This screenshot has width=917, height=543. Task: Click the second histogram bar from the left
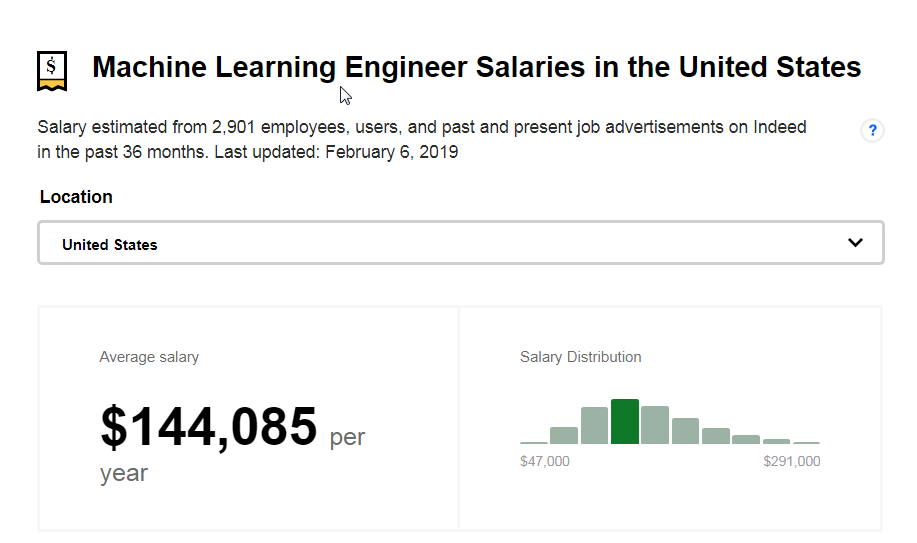564,435
